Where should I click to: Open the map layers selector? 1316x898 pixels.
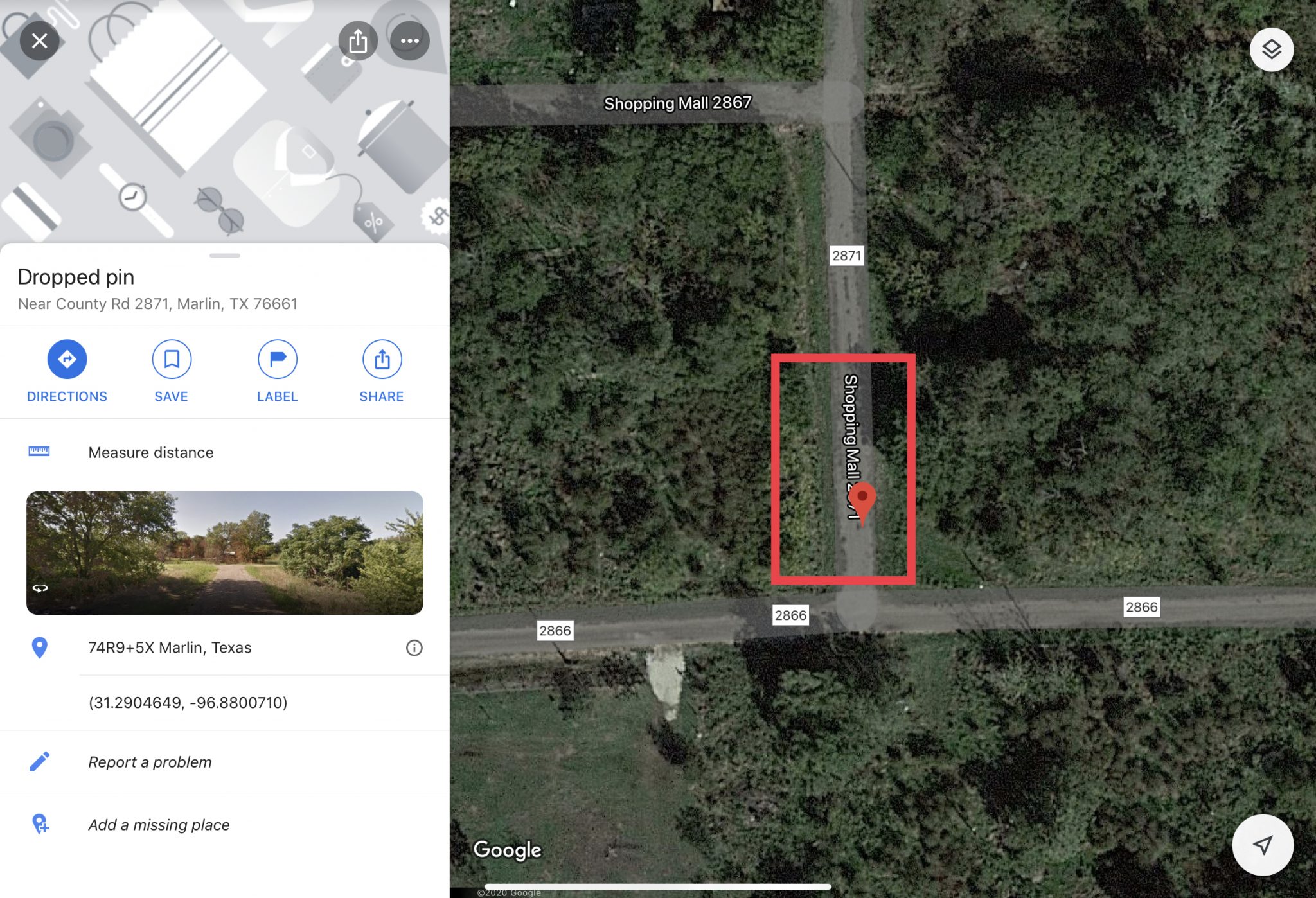(1271, 49)
